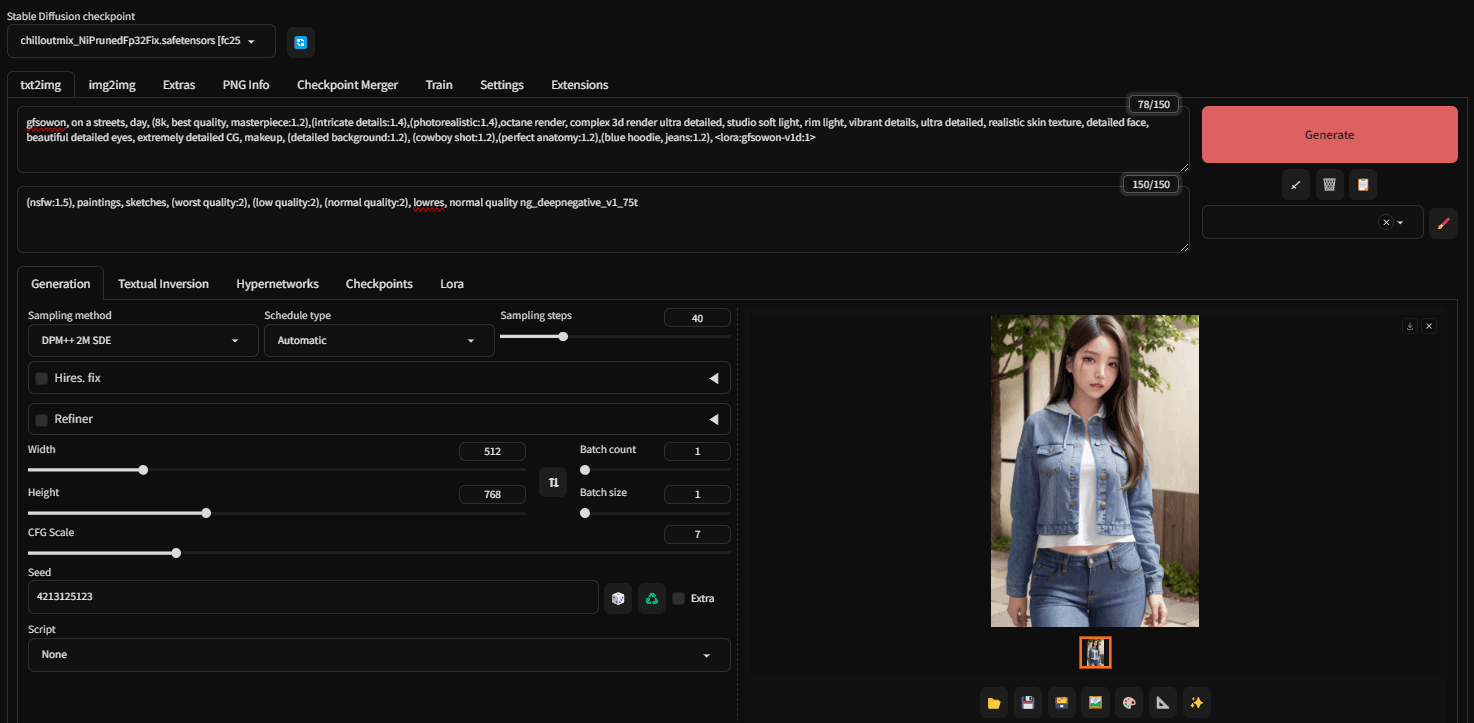Open the edit styles paintbrush icon

coord(1443,223)
